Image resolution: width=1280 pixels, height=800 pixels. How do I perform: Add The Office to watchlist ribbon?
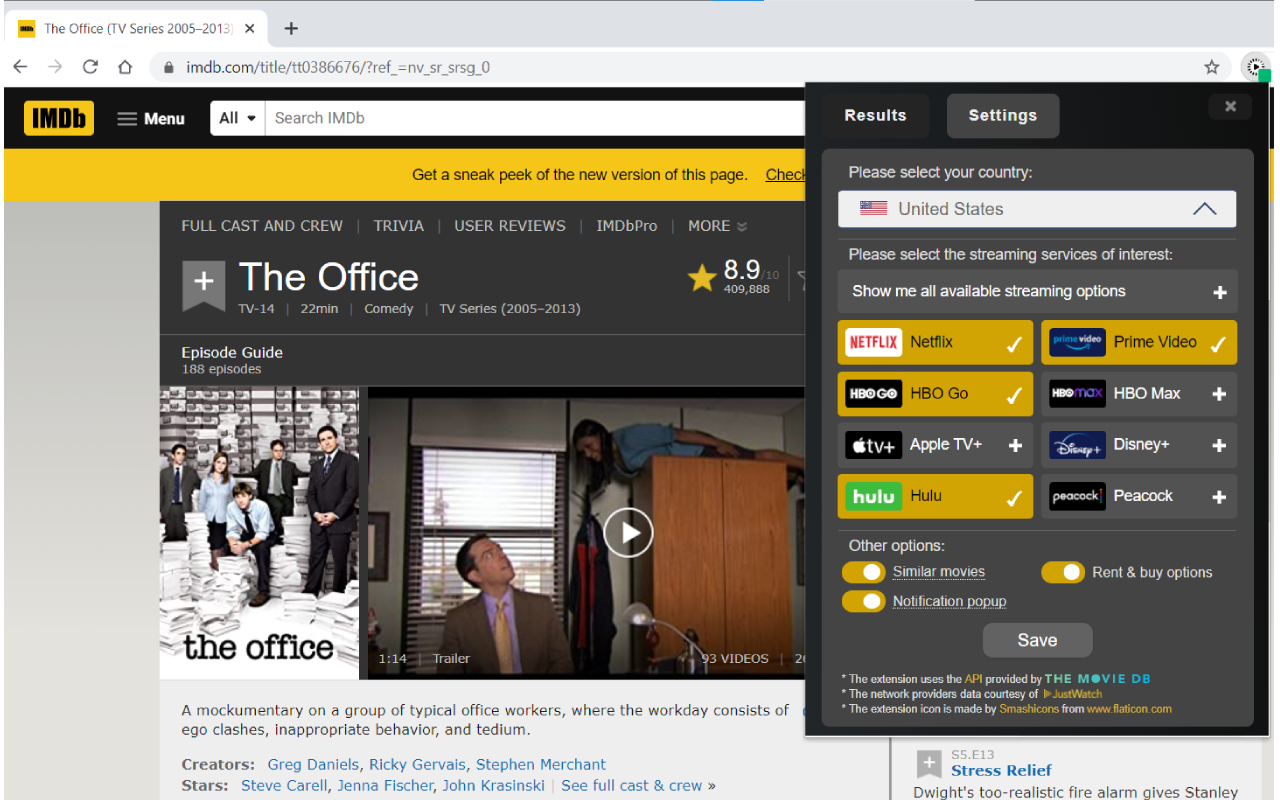[x=203, y=284]
